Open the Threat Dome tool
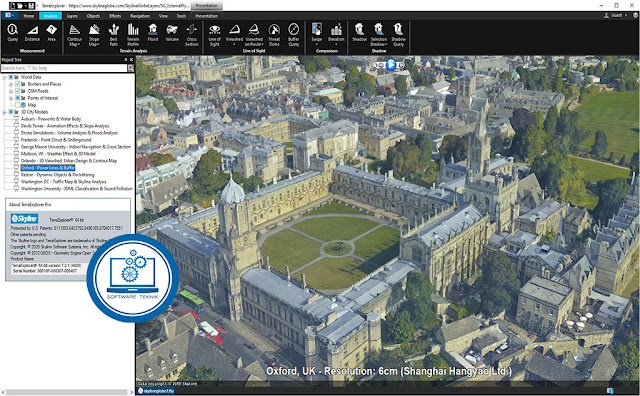 274,35
